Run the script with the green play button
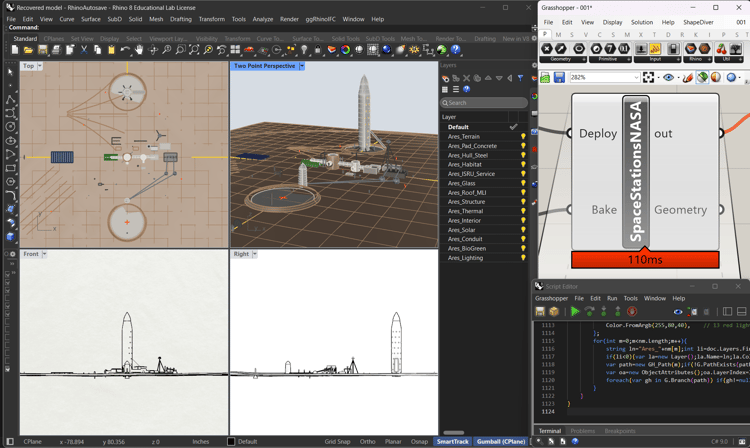The width and height of the screenshot is (750, 448). click(575, 312)
